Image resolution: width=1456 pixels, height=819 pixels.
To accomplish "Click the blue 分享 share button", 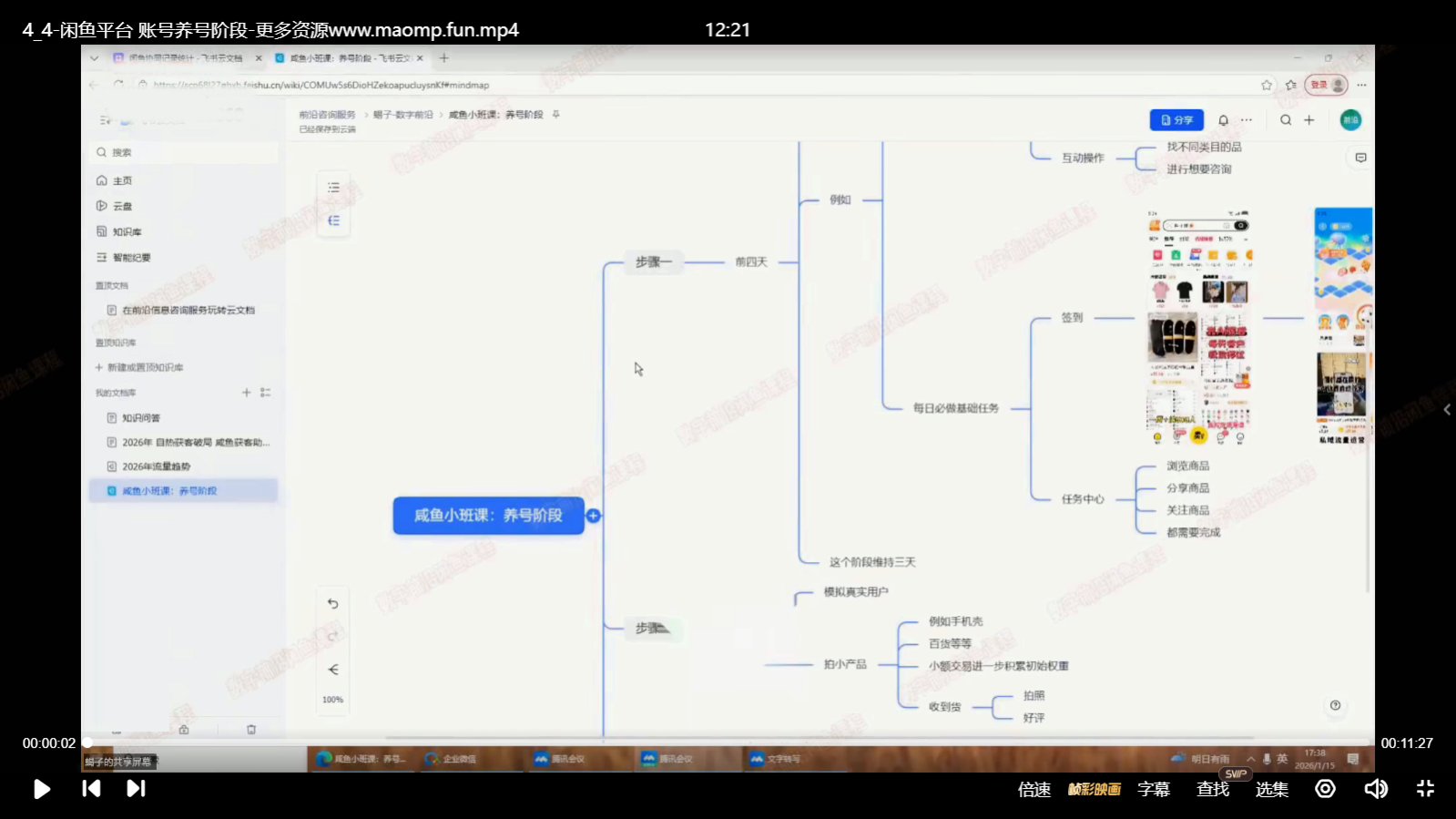I will click(1176, 120).
